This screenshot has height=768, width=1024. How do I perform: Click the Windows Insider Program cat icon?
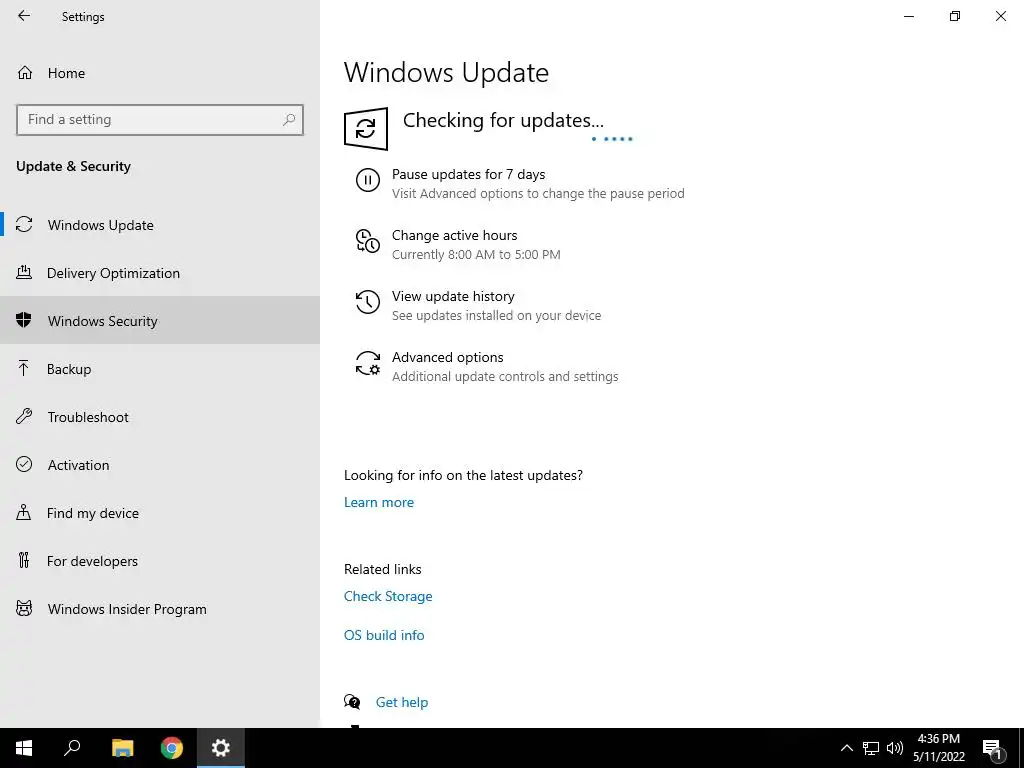coord(24,609)
